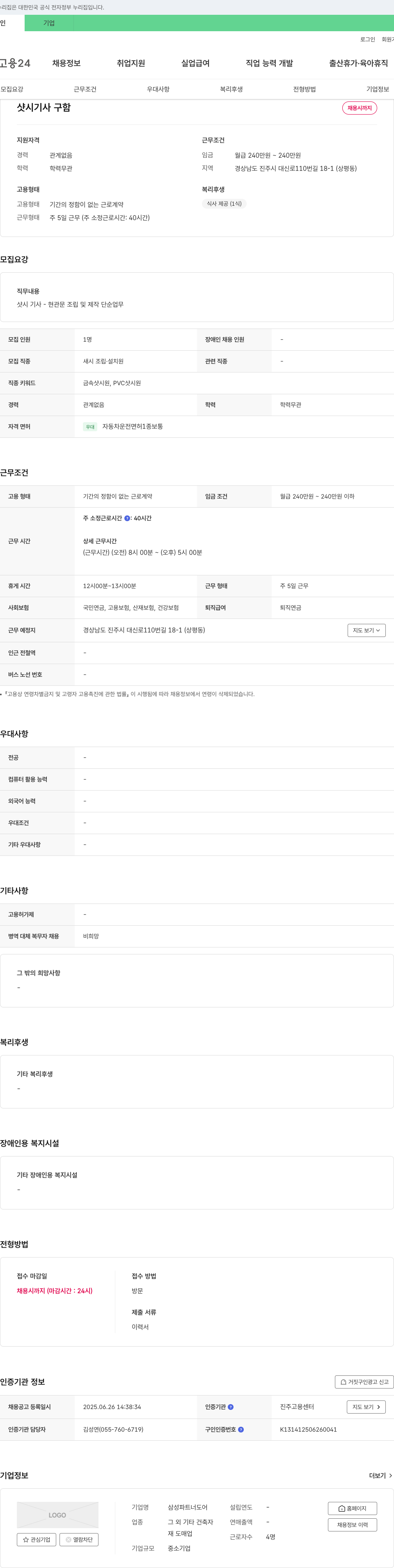Open 직업 능력 개발 main menu

269,63
